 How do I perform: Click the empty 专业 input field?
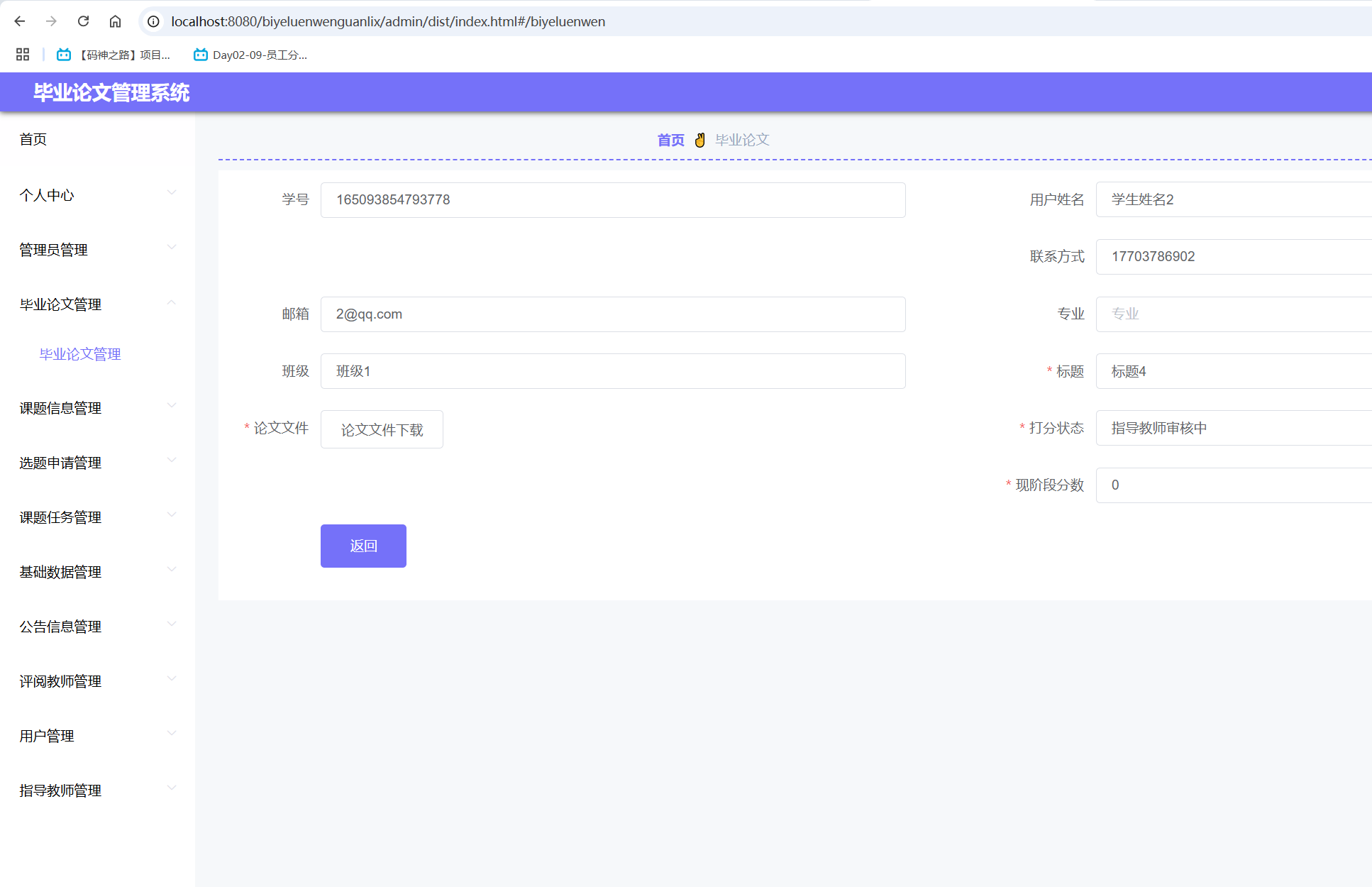tap(1234, 314)
